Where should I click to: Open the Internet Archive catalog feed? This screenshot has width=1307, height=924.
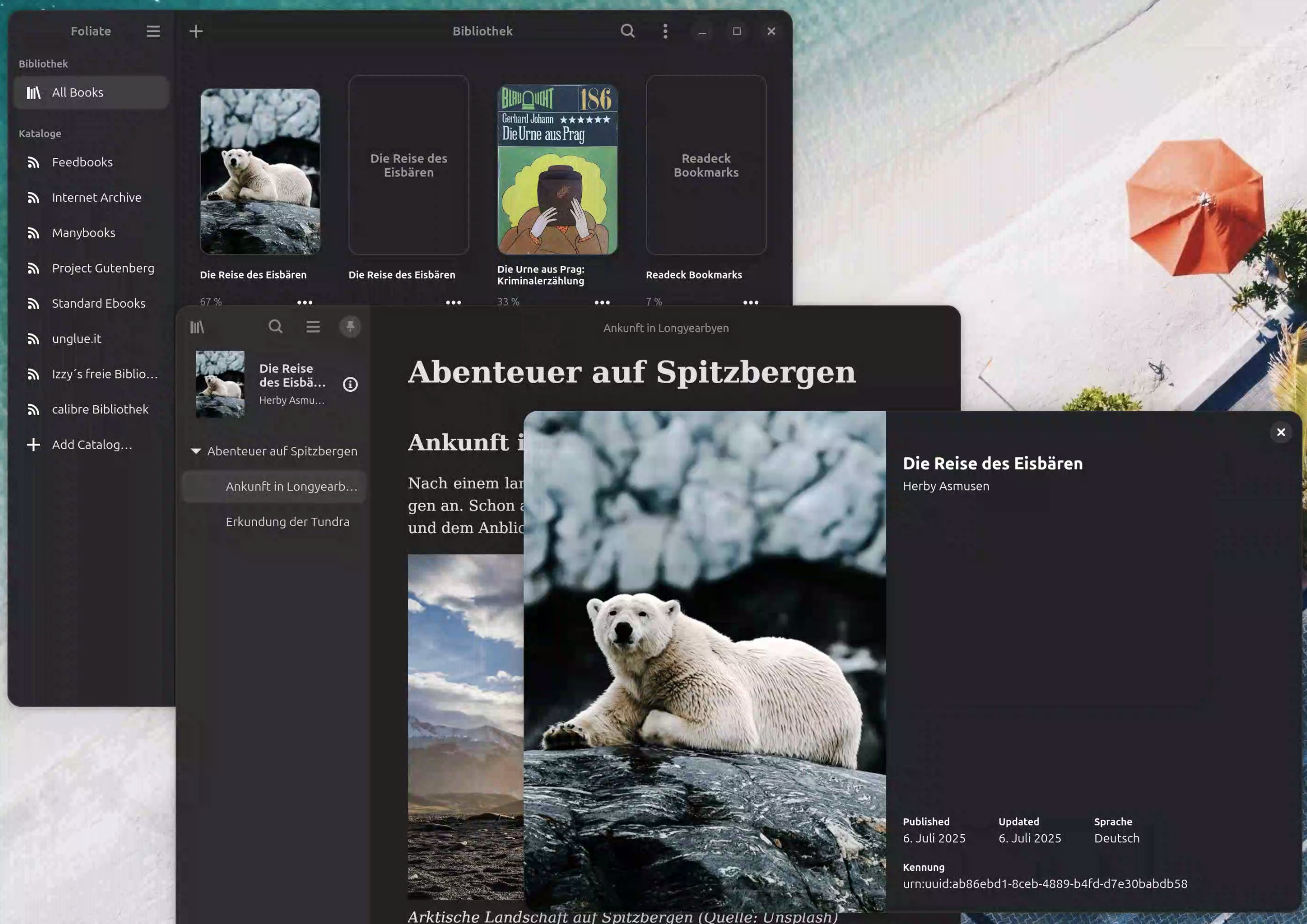click(96, 198)
